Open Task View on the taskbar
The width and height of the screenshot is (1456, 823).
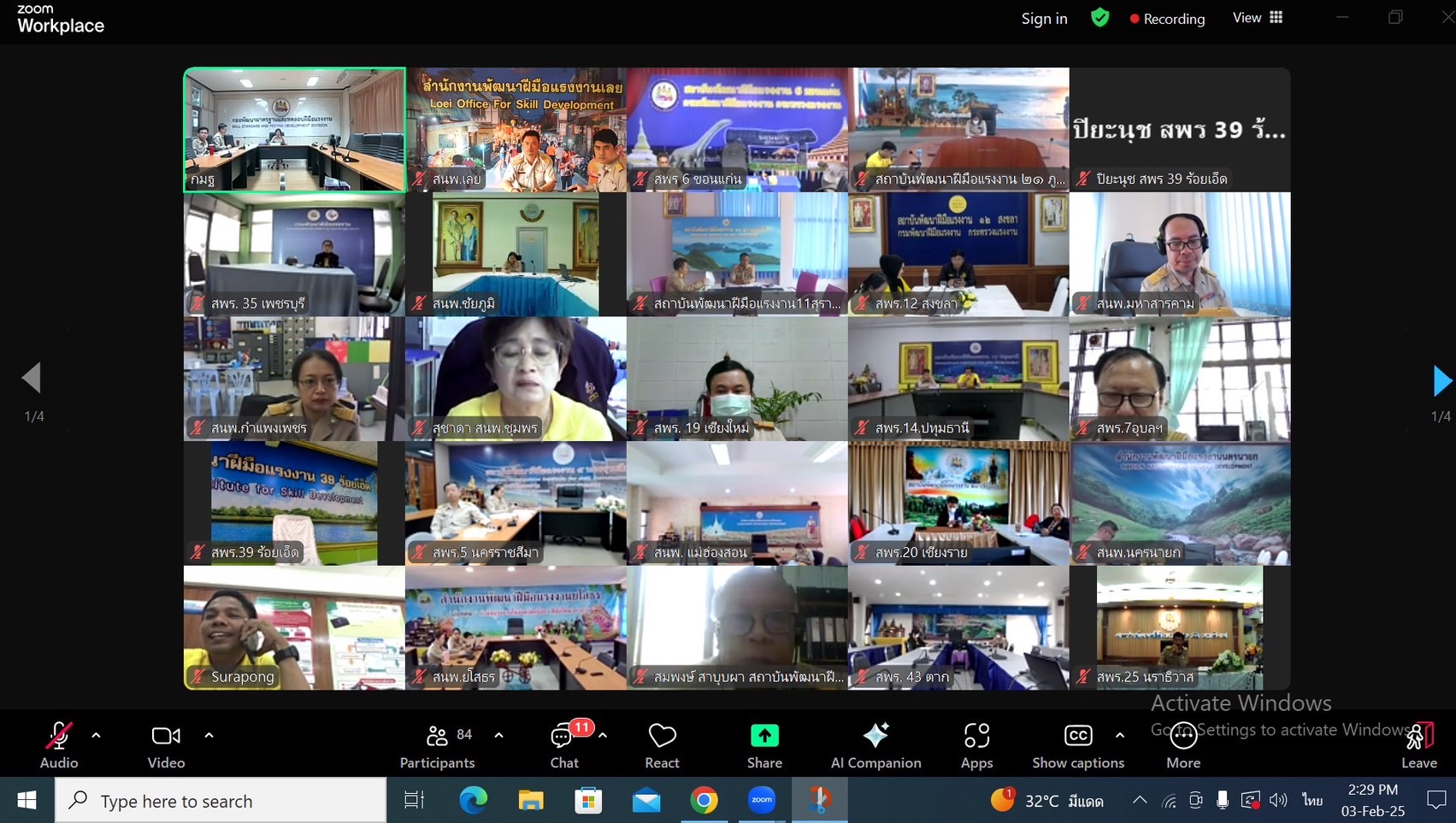tap(414, 800)
